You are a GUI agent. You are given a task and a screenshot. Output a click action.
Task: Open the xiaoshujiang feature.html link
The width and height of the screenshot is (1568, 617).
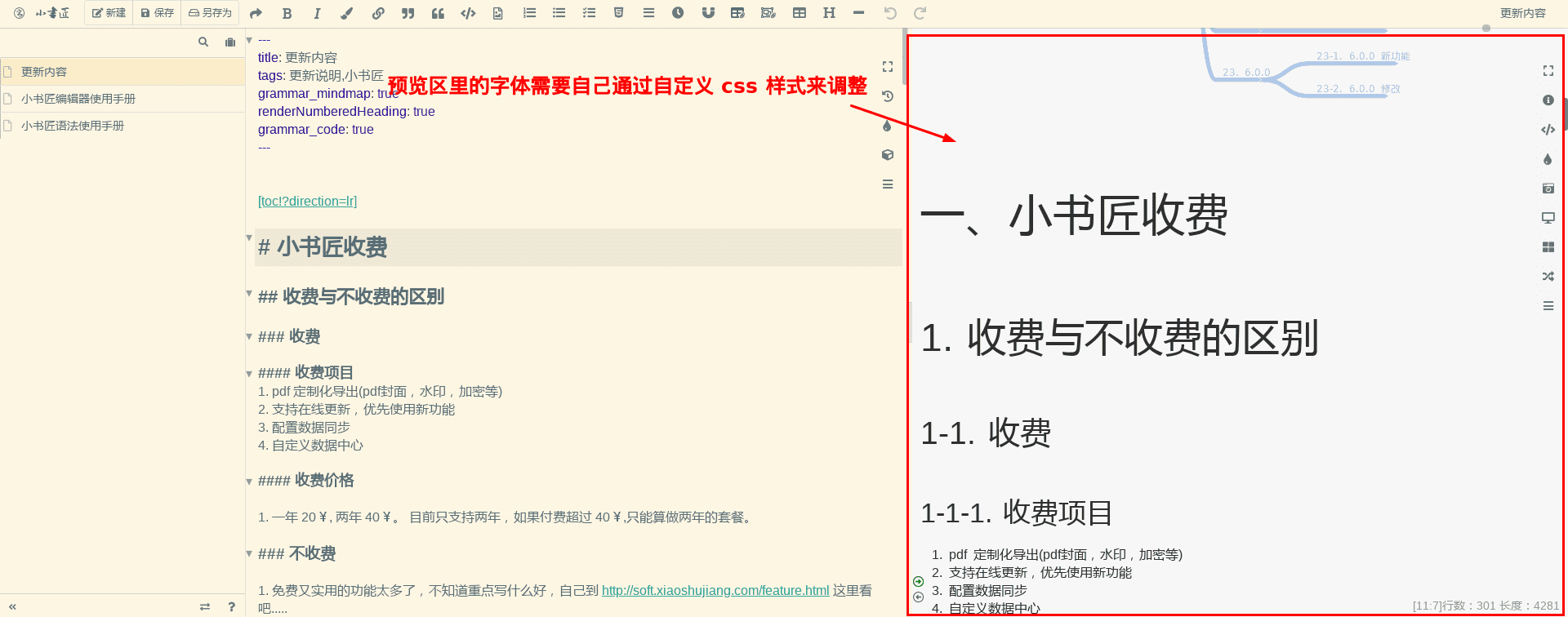click(715, 590)
